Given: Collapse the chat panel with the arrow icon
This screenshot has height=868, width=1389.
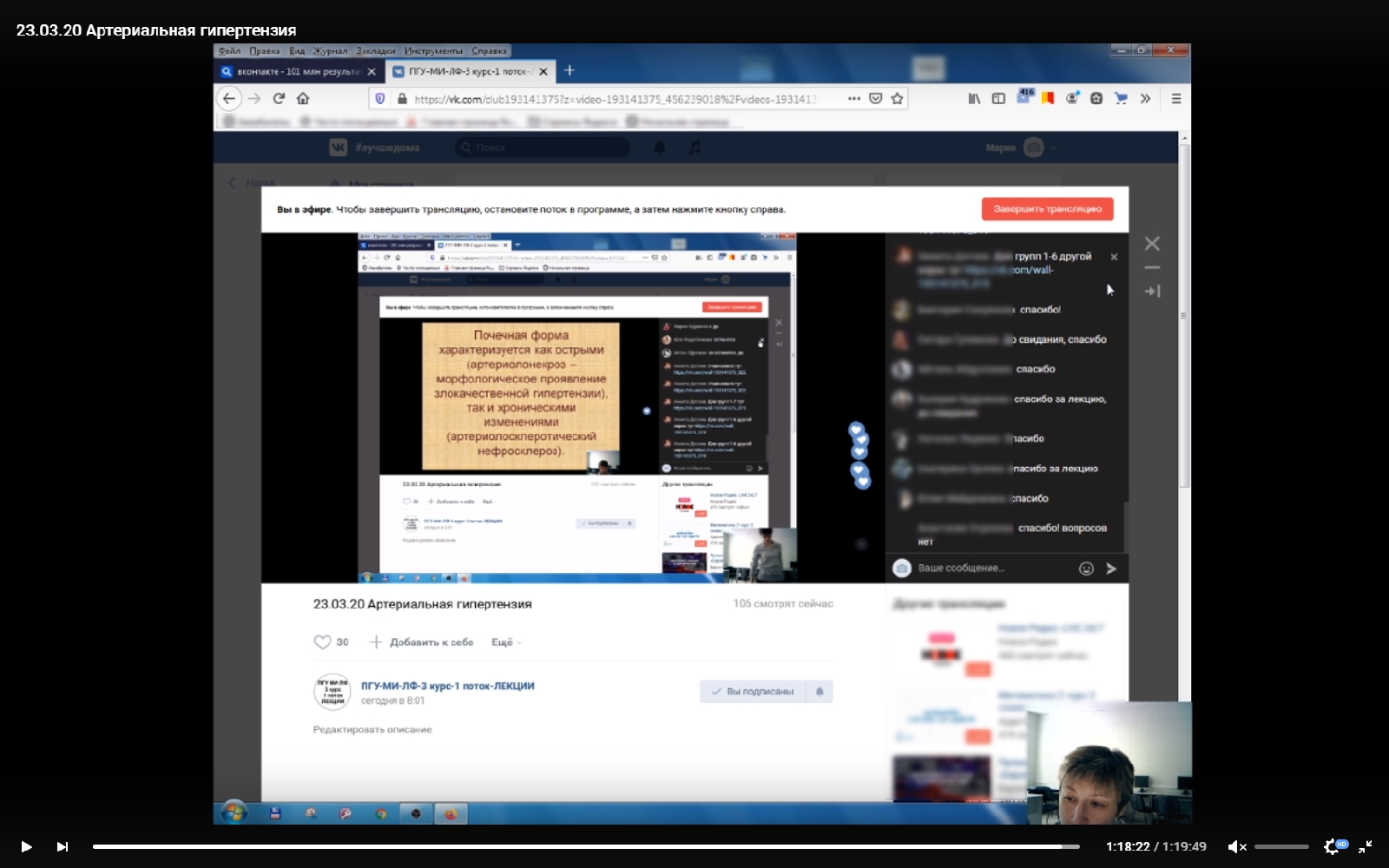Looking at the screenshot, I should [1152, 292].
